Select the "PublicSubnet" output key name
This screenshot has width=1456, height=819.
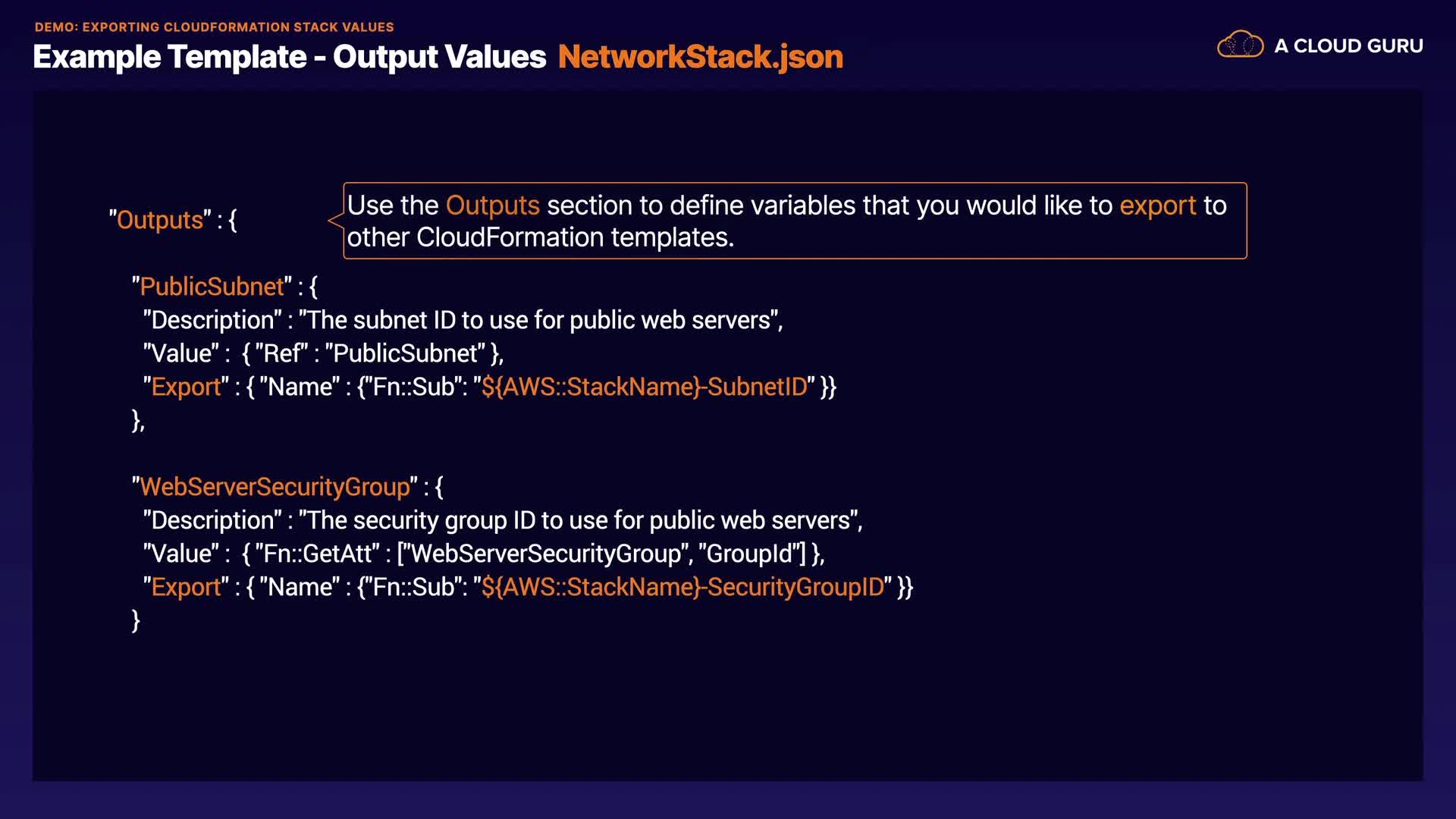pyautogui.click(x=212, y=287)
